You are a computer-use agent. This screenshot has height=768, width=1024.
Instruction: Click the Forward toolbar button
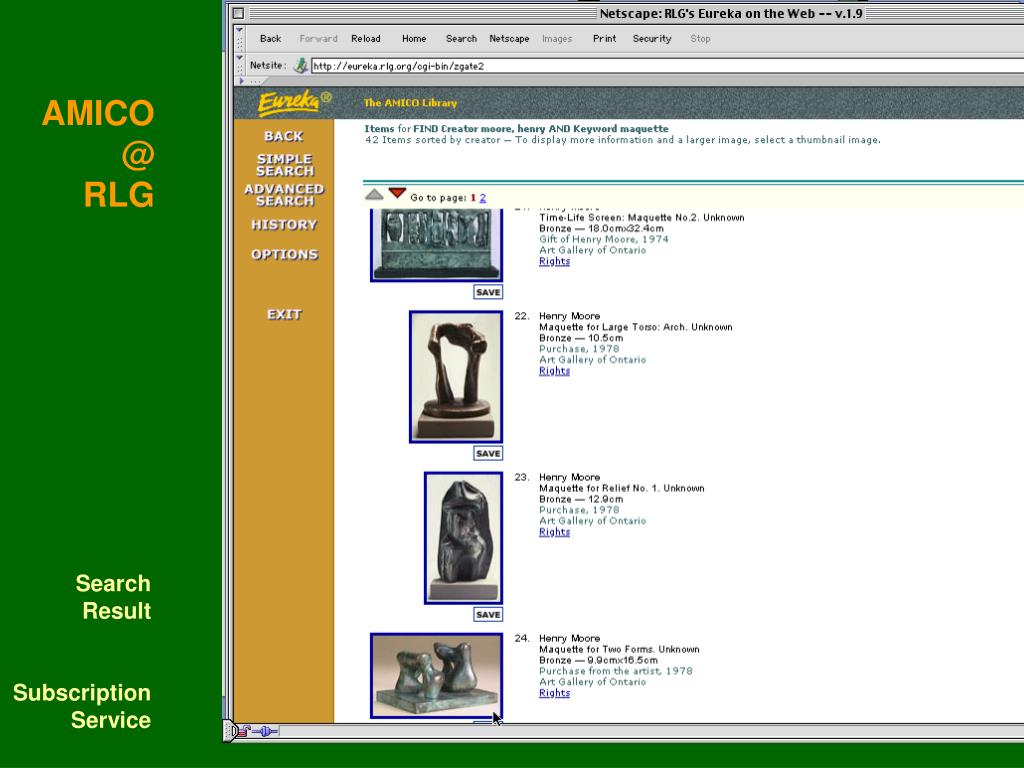(x=318, y=39)
